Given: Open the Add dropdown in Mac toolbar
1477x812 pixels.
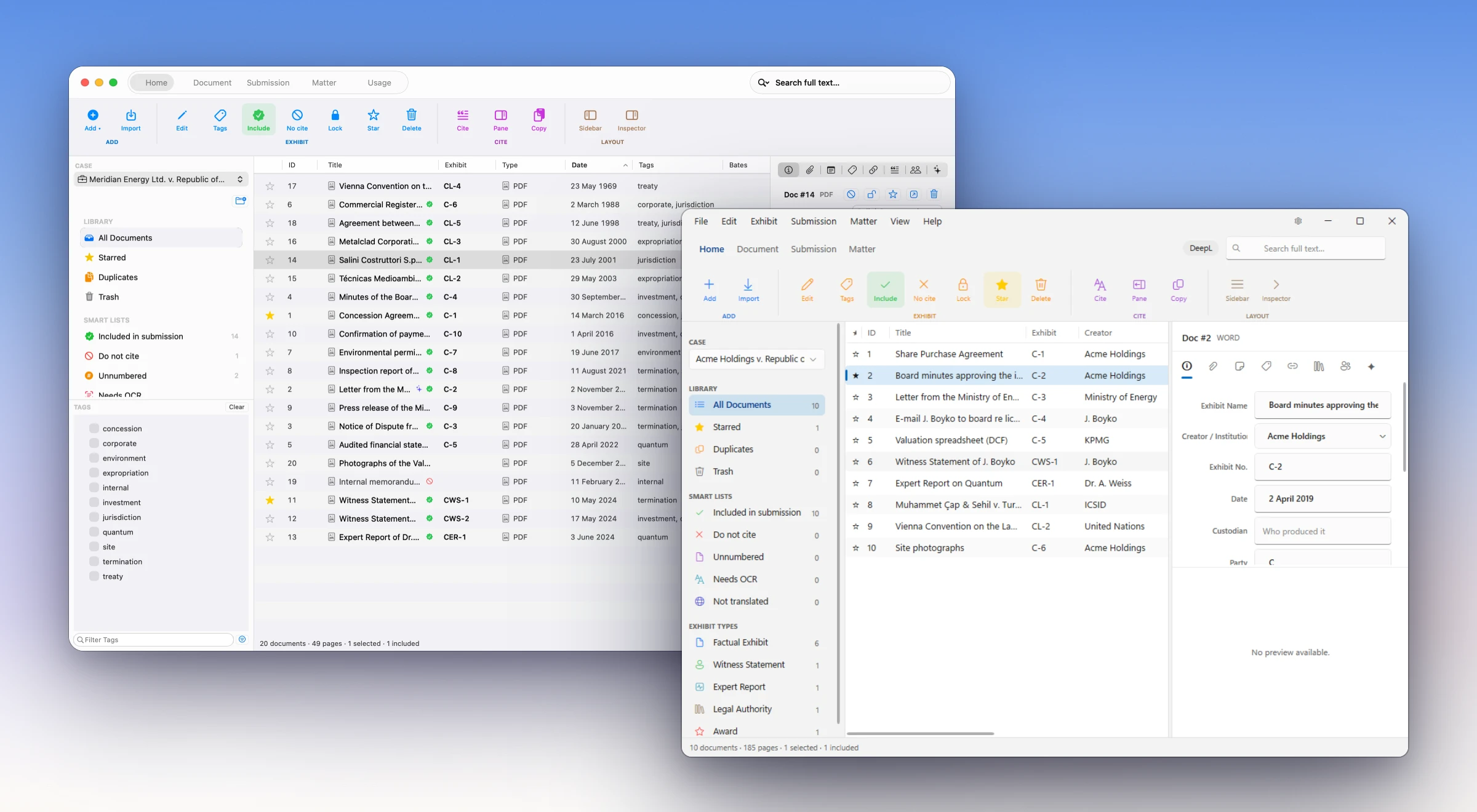Looking at the screenshot, I should click(x=93, y=120).
